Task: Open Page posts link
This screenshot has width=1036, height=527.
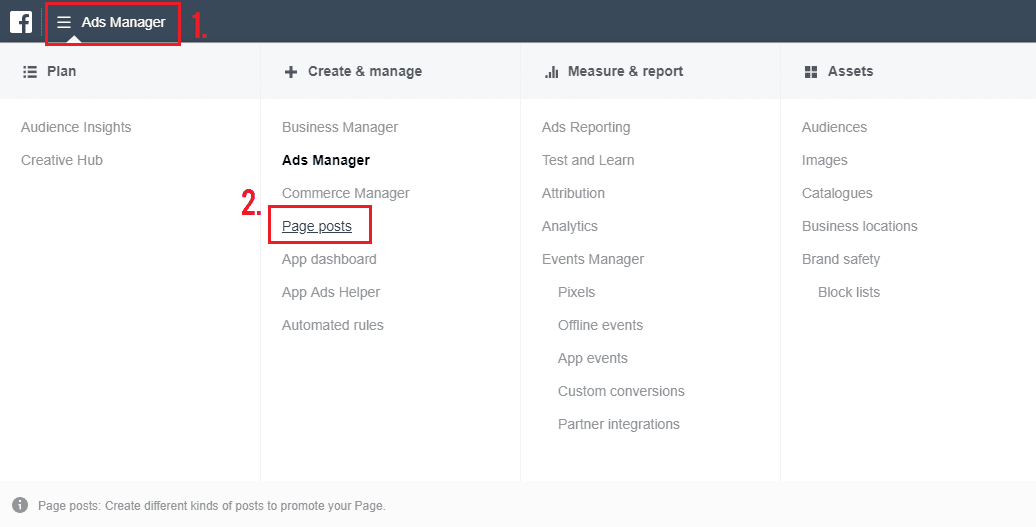Action: click(x=316, y=227)
